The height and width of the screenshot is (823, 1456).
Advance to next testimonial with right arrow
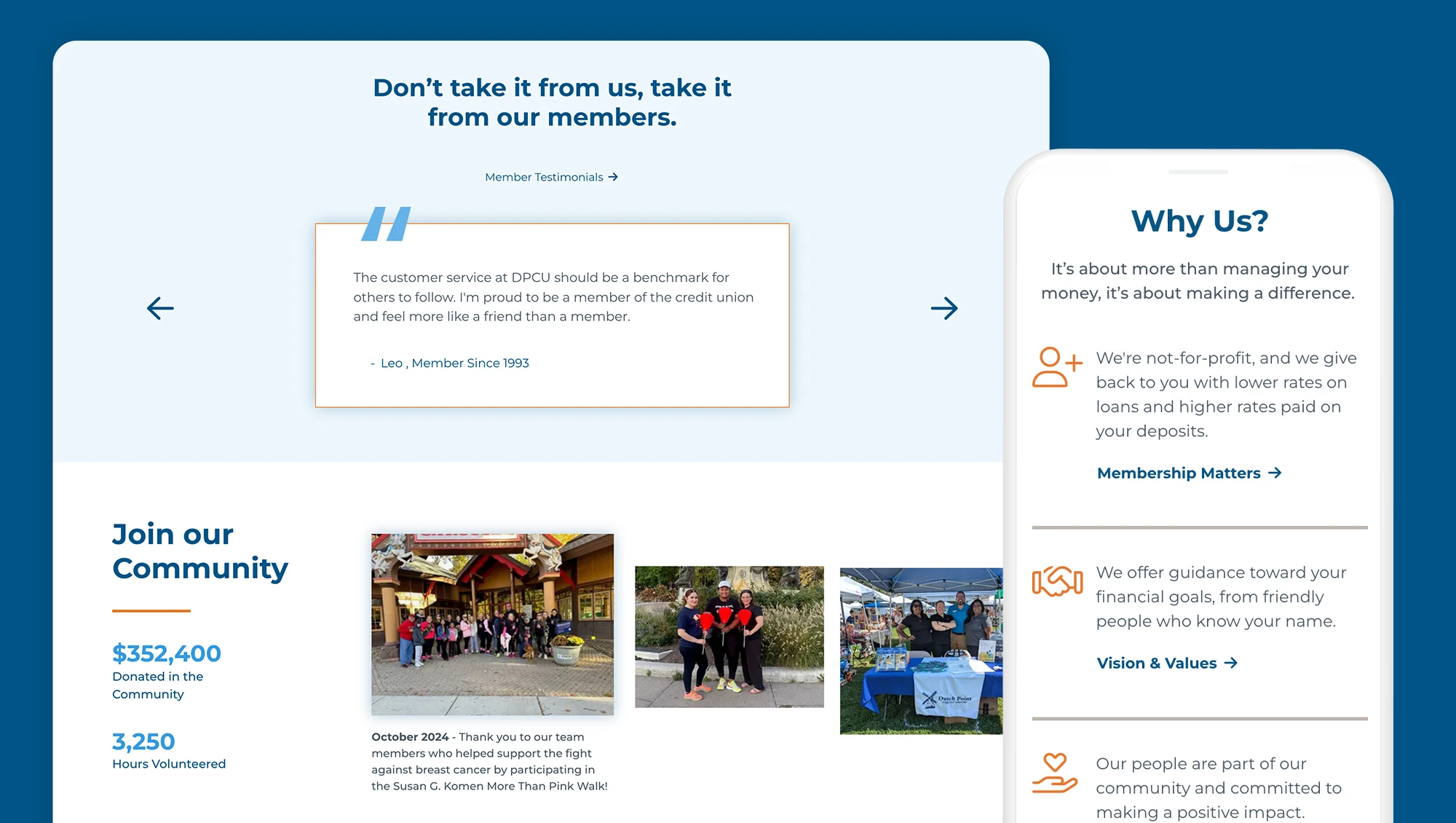[944, 308]
